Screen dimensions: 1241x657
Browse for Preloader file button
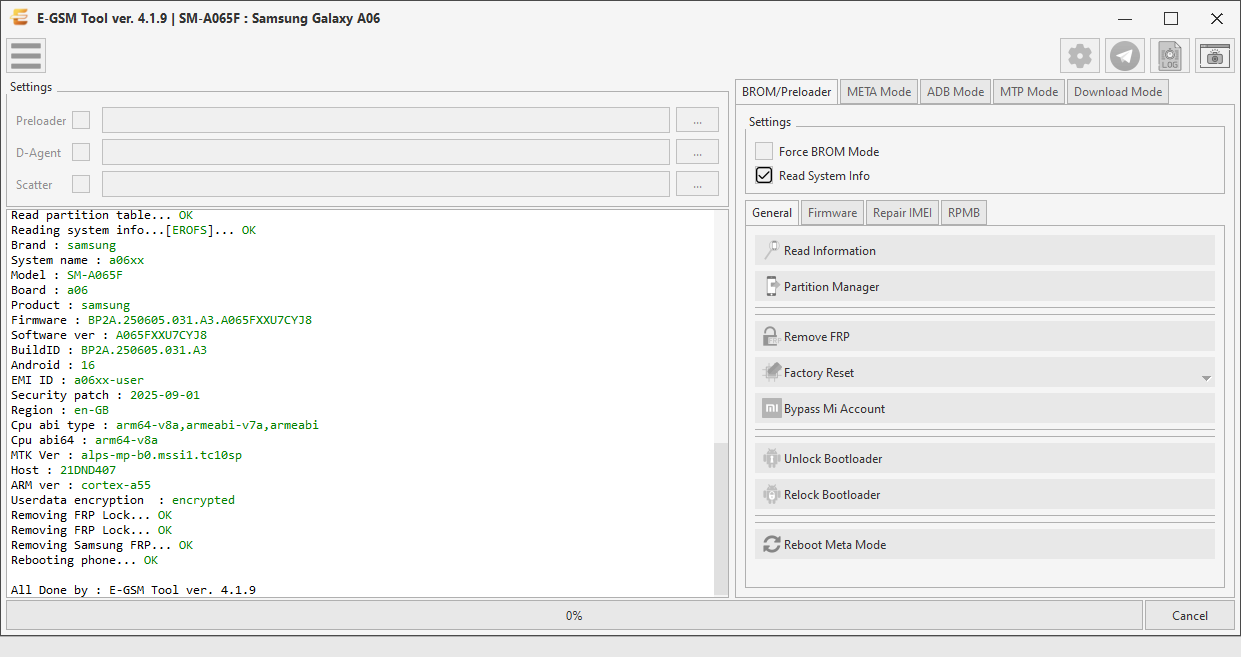pyautogui.click(x=697, y=120)
